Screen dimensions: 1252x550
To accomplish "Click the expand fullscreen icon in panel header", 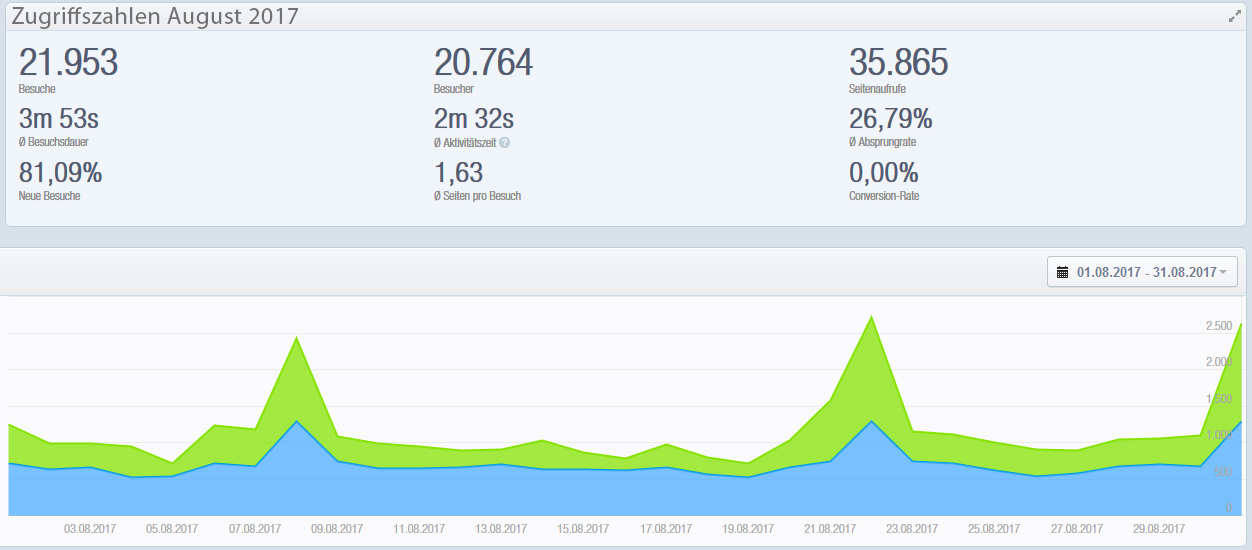I will coord(1234,17).
